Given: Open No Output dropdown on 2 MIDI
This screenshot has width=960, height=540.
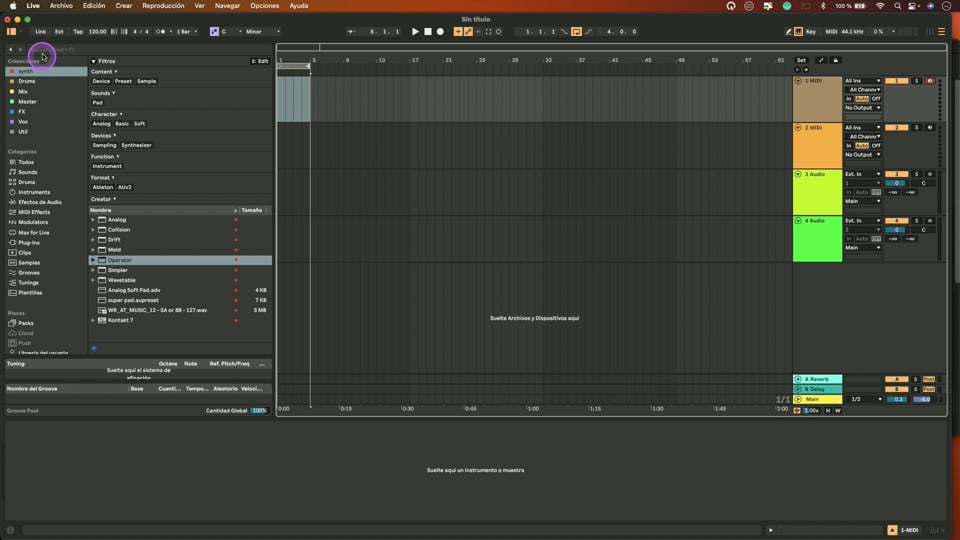Looking at the screenshot, I should point(863,155).
